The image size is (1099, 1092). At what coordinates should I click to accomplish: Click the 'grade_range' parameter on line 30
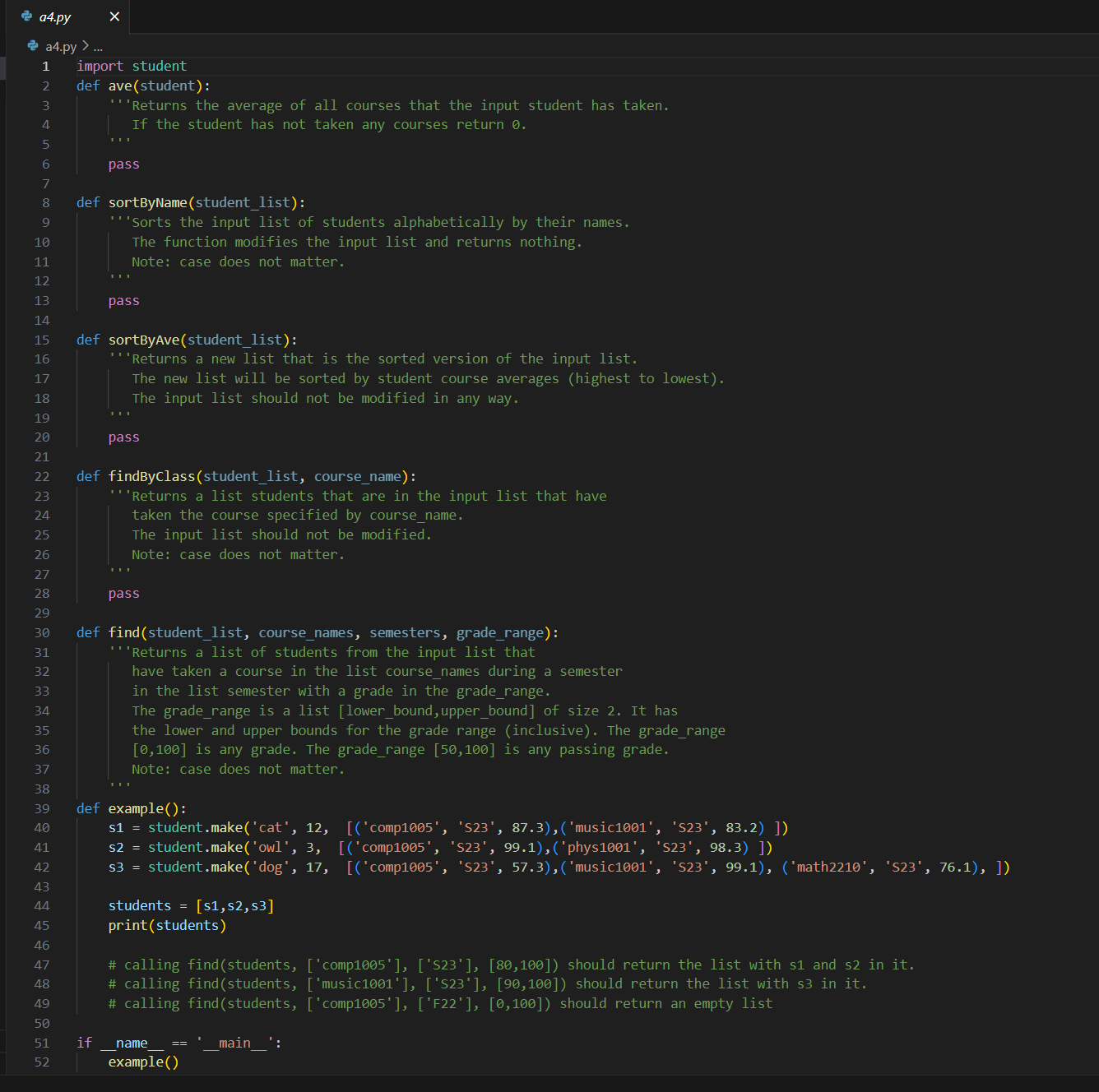500,632
